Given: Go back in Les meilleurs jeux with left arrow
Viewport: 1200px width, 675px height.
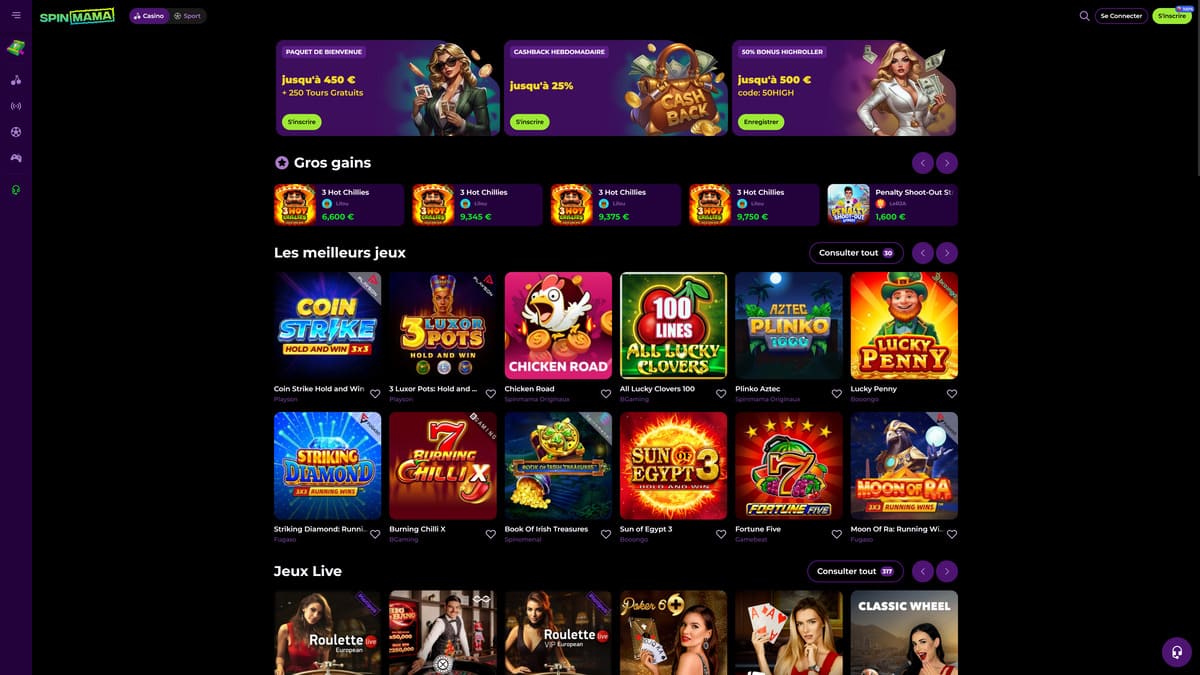Looking at the screenshot, I should pos(922,253).
